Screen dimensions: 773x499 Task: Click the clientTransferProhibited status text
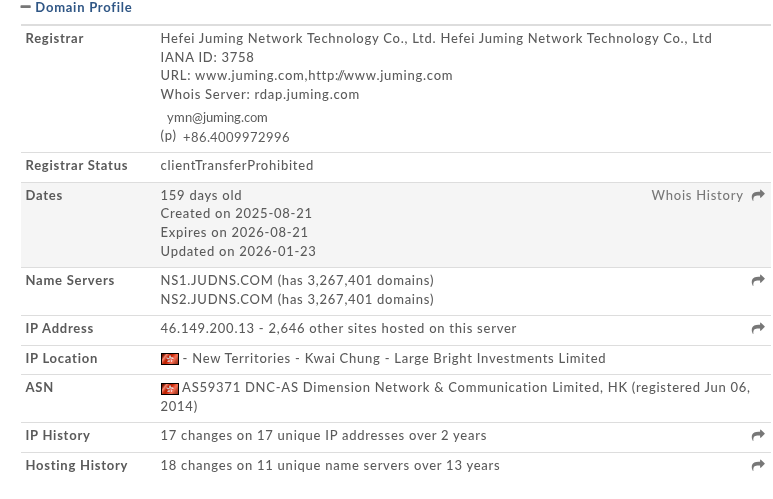point(237,166)
